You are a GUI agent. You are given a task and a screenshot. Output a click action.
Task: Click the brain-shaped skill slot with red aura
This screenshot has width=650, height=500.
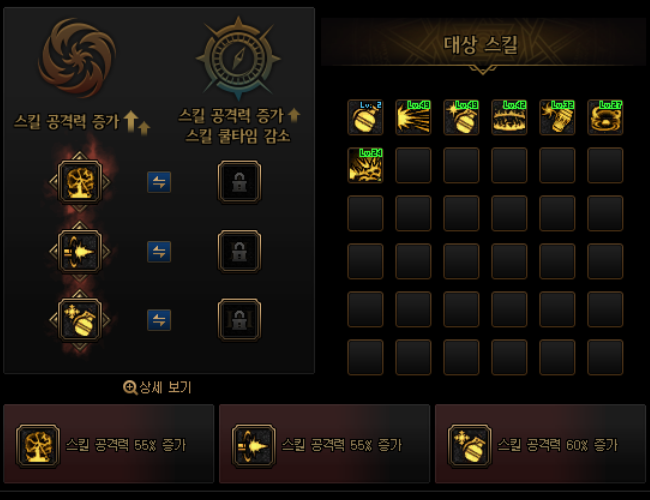(x=80, y=182)
